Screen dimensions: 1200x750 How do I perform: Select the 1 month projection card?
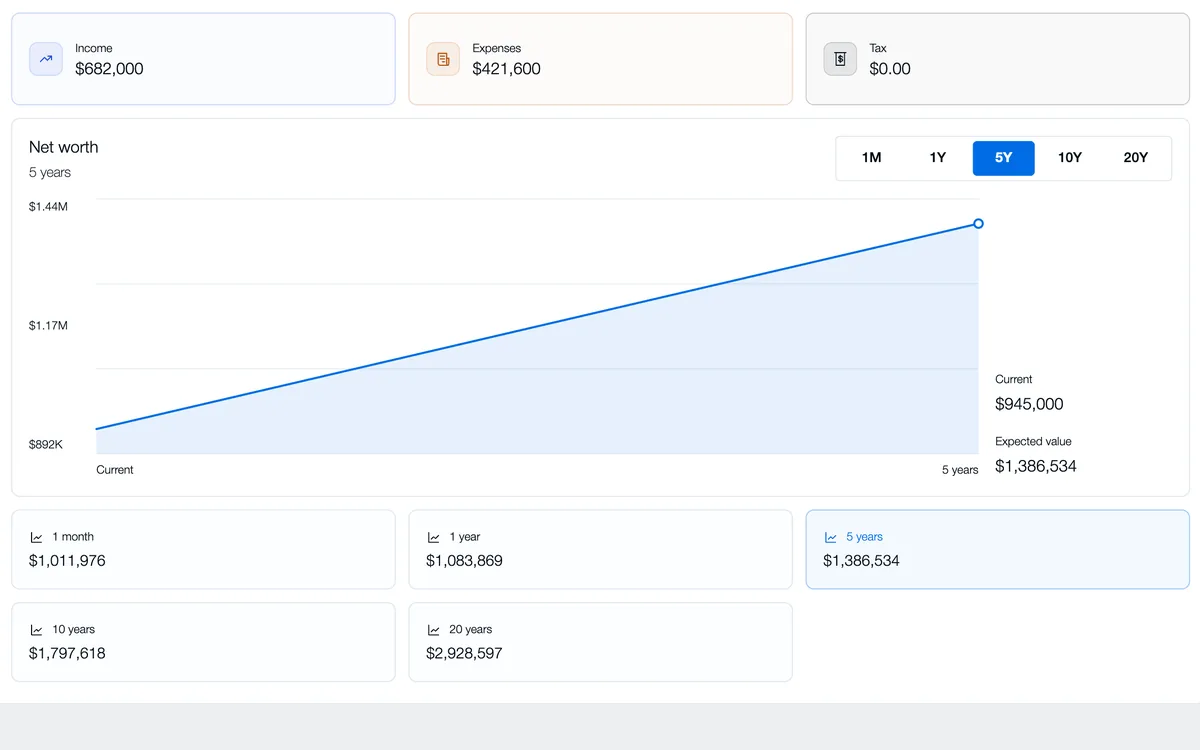(204, 549)
